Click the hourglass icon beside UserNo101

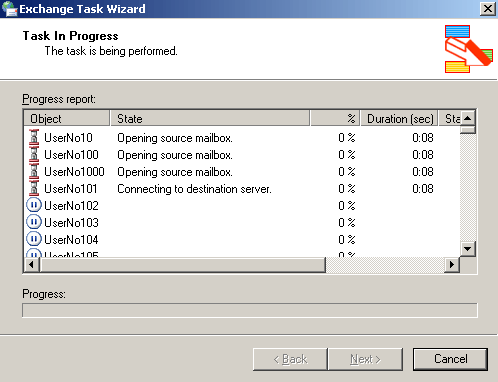(34, 189)
